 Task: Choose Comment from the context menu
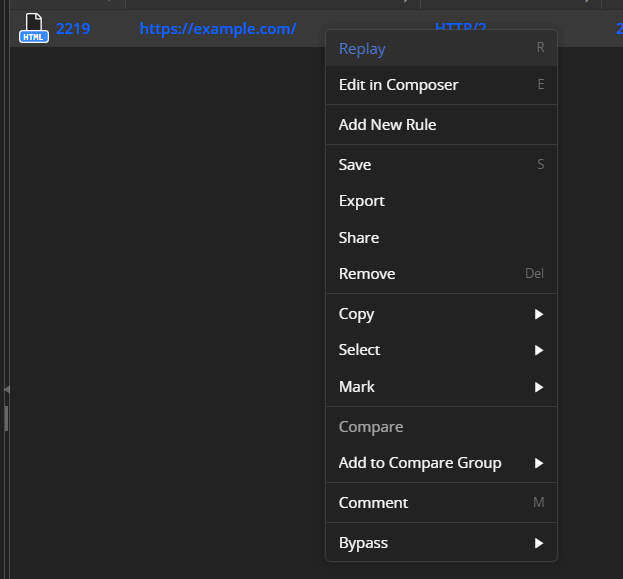coord(441,503)
